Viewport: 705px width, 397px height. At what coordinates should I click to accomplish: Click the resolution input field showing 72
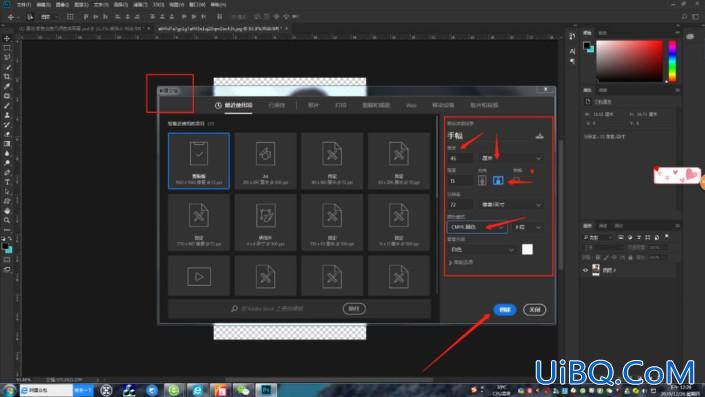coord(460,205)
